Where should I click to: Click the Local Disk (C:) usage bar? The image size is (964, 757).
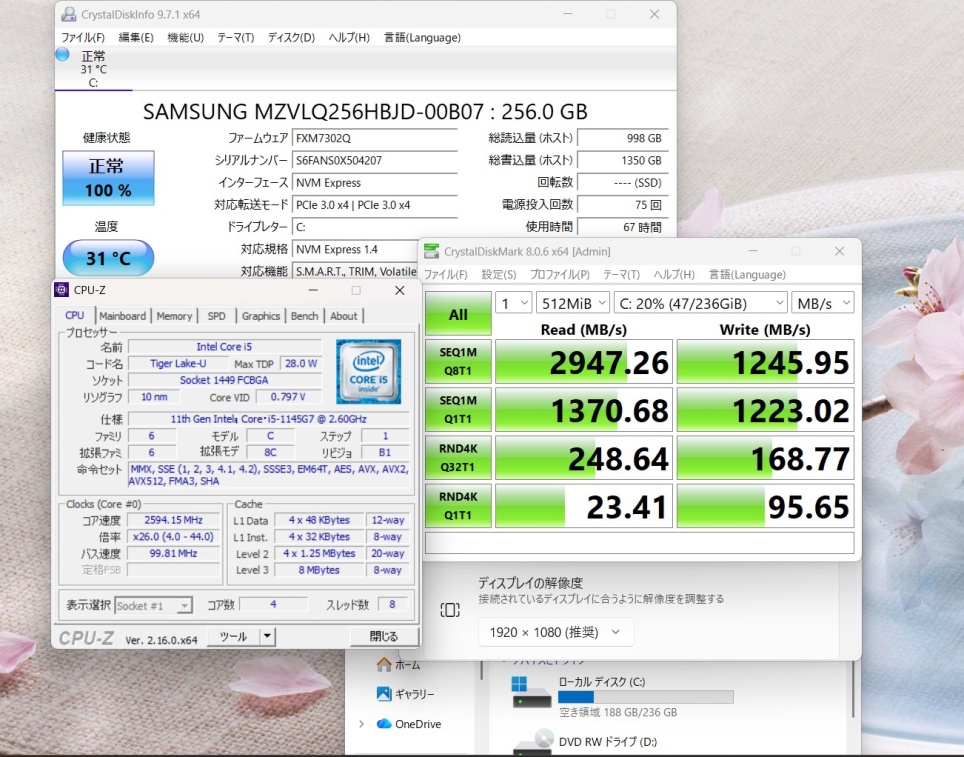(646, 697)
